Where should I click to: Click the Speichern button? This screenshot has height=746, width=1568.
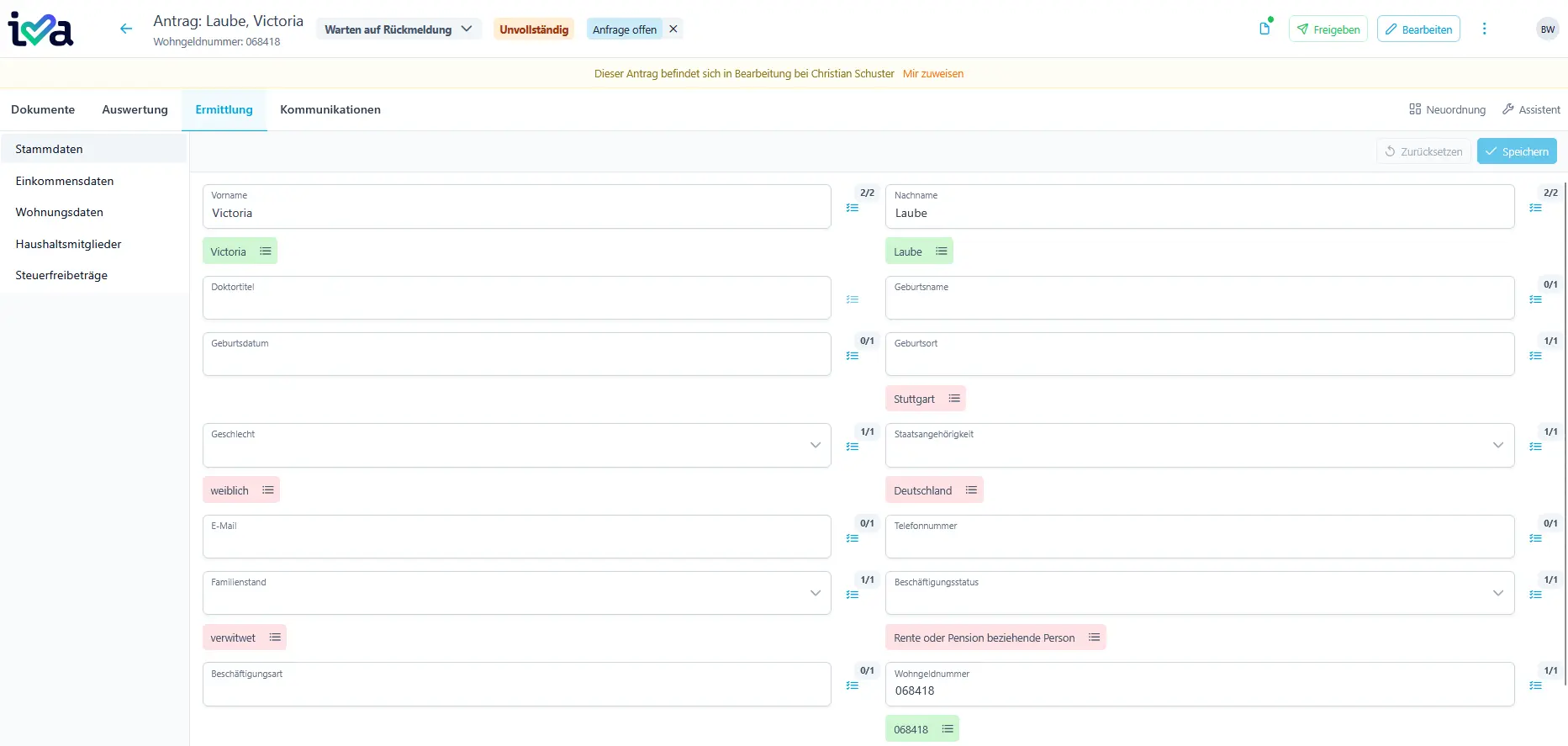[1516, 151]
